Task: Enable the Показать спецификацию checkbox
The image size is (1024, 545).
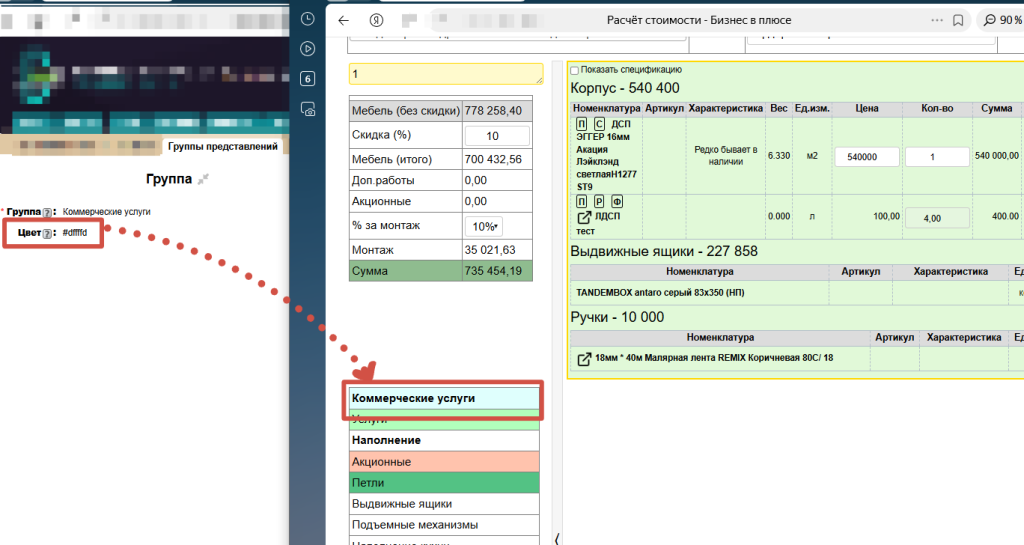Action: tap(574, 70)
